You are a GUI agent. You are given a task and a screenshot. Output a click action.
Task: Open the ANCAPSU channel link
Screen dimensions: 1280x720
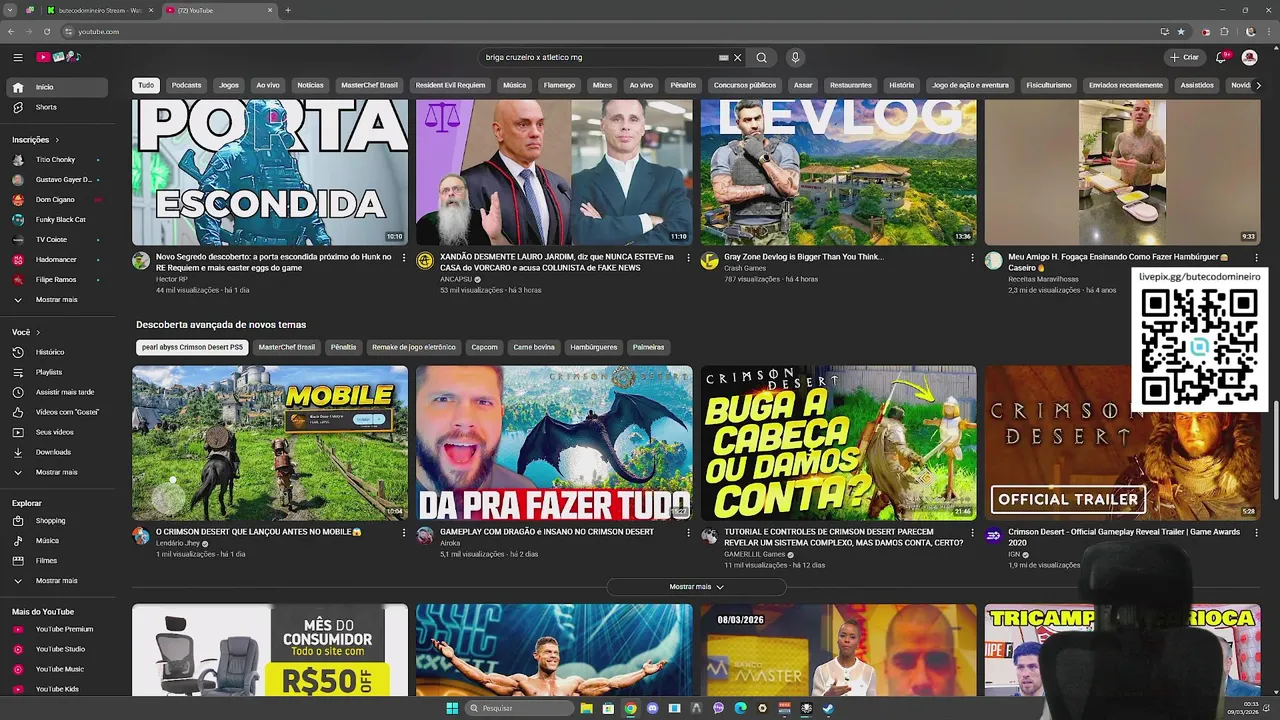click(x=455, y=279)
